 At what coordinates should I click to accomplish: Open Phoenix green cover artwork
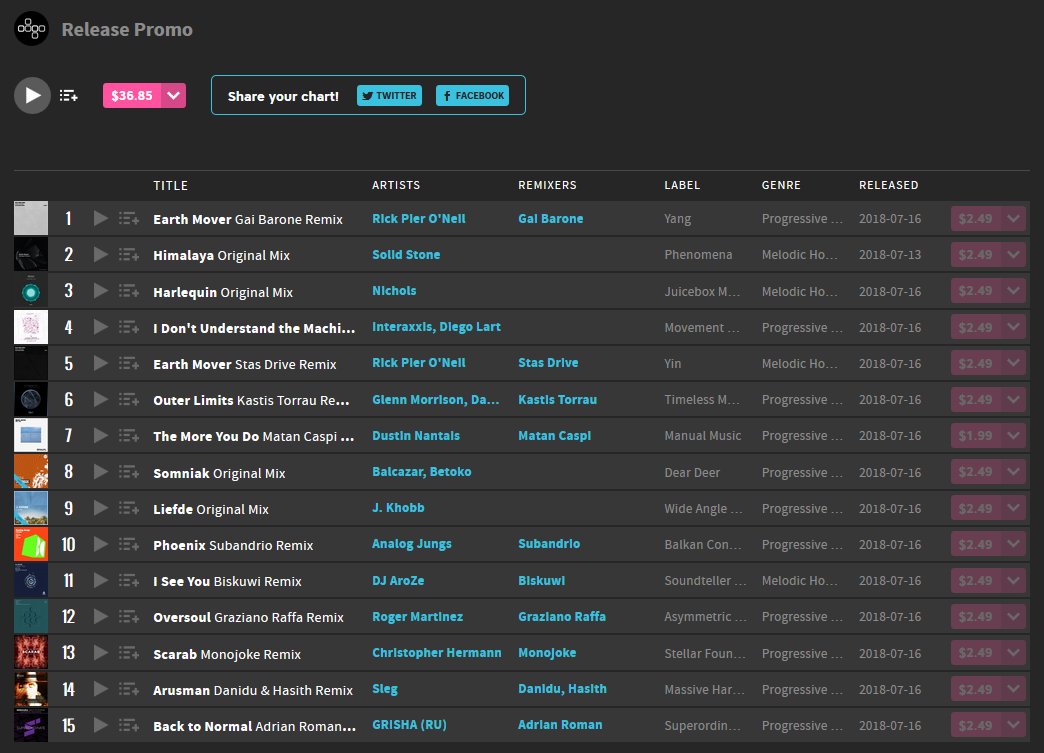pos(31,544)
